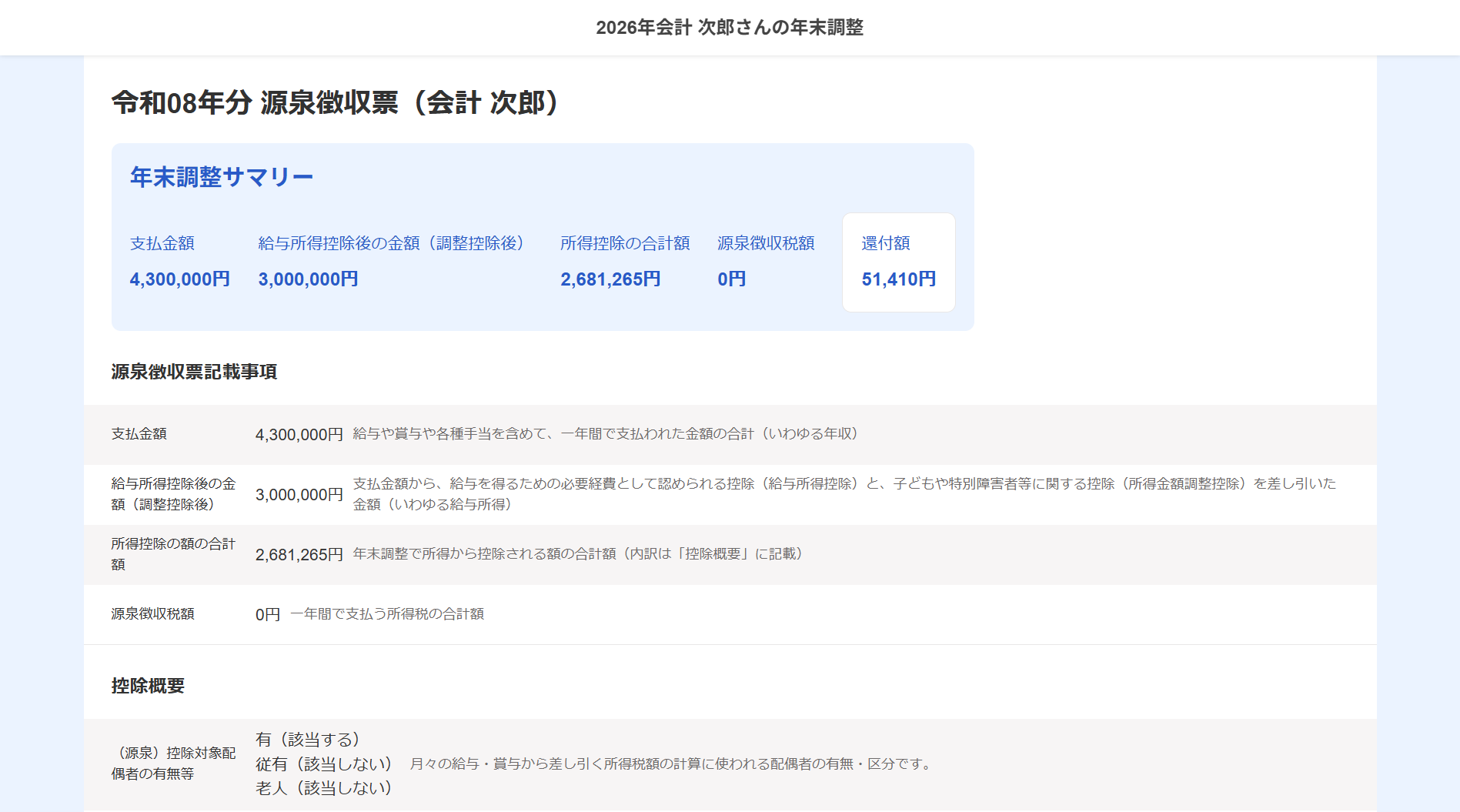Viewport: 1460px width, 812px height.
Task: Click the summary label '所得控除の合計額'
Action: click(625, 243)
